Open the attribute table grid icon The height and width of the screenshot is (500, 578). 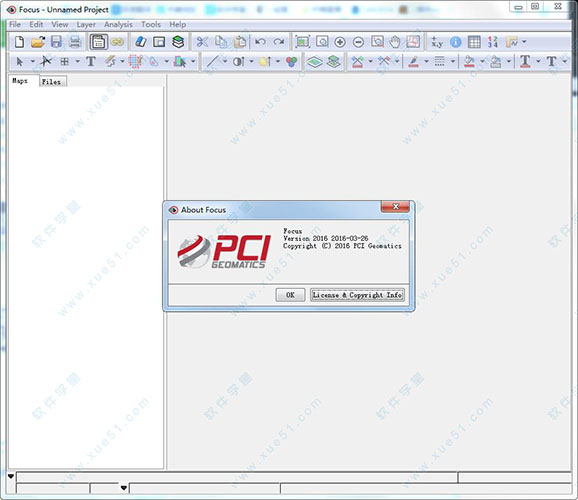click(474, 42)
